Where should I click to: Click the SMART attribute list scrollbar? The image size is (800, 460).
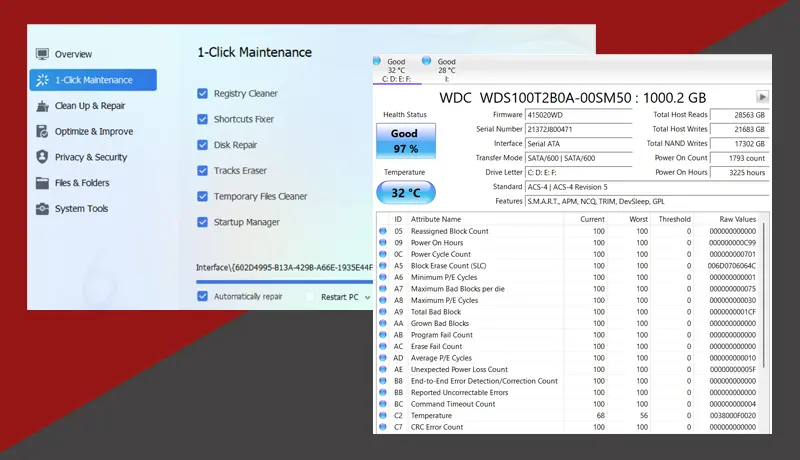point(764,294)
